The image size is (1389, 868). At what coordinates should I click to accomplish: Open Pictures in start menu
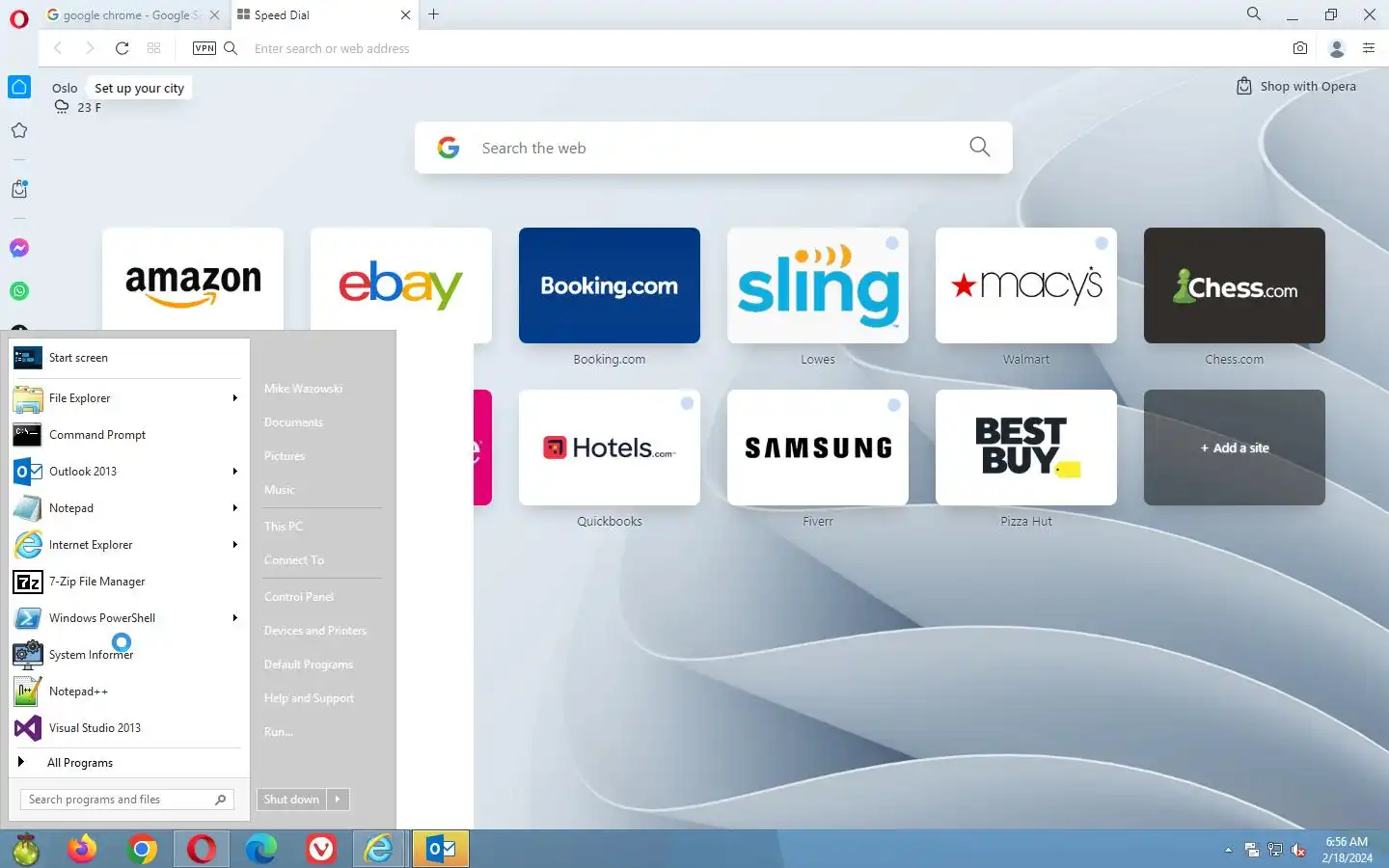285,456
